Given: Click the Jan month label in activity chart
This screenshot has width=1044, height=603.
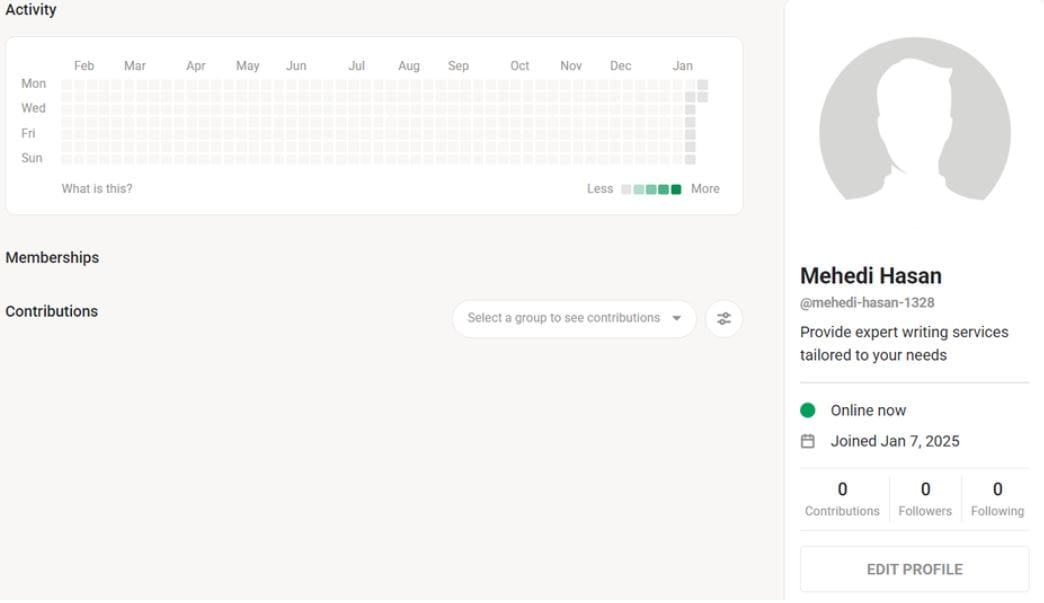Looking at the screenshot, I should [682, 66].
